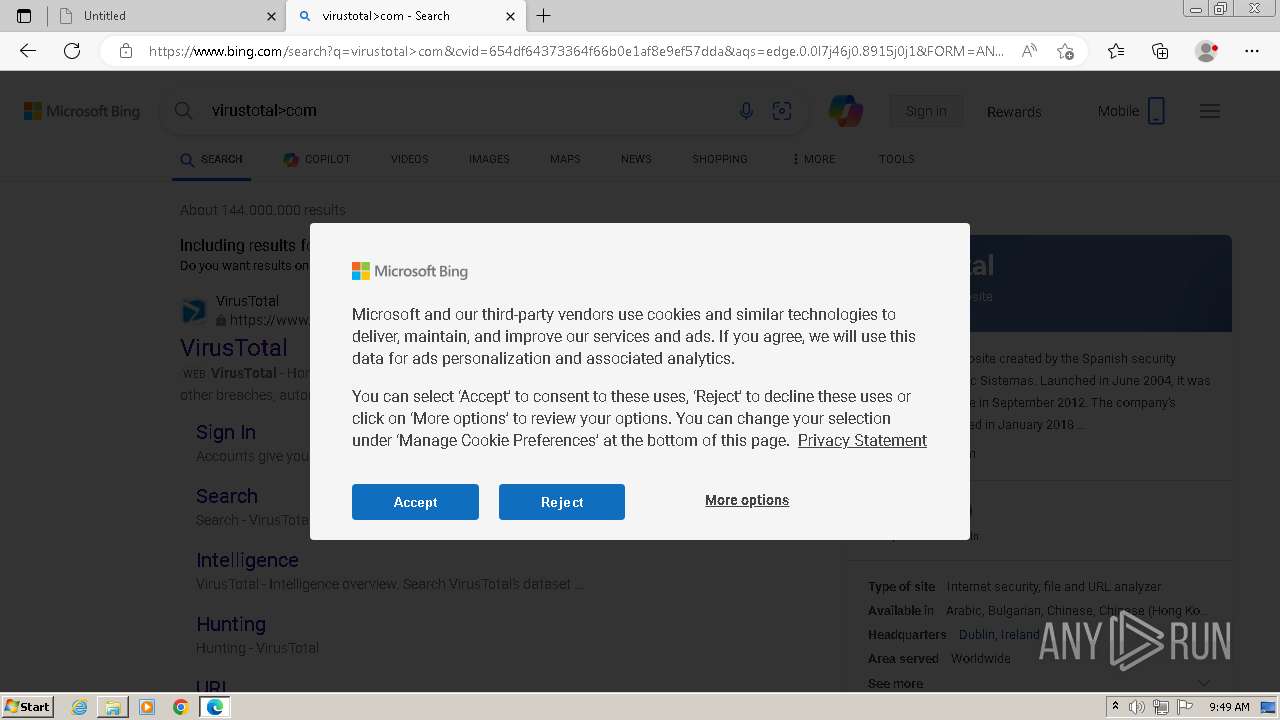1280x720 pixels.
Task: Accept the cookie consent
Action: (x=415, y=502)
